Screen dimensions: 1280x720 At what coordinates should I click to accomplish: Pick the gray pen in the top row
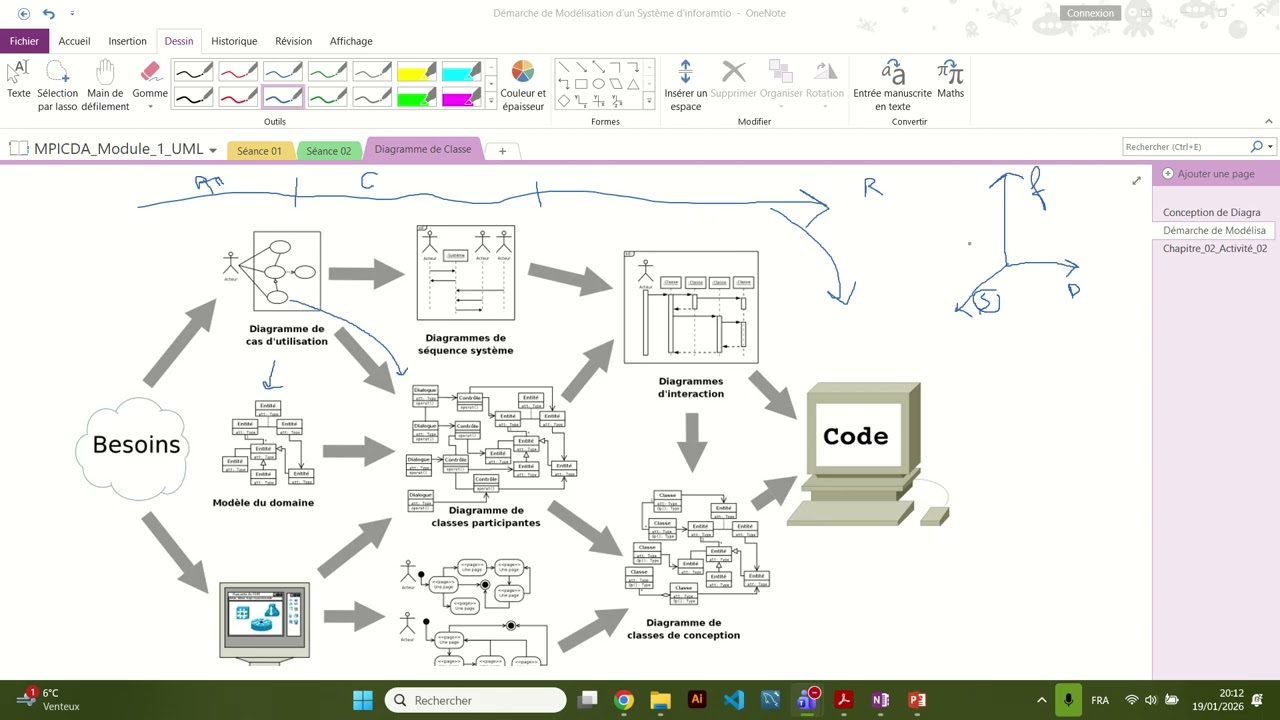point(373,71)
